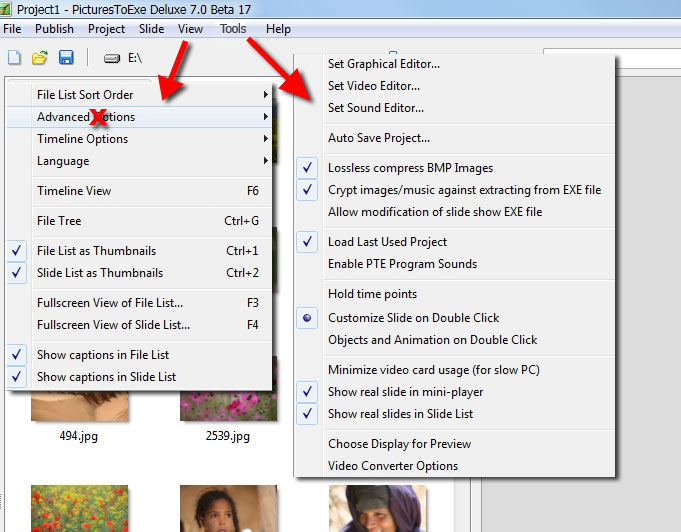
Task: Toggle Crypt images/music against extracting option
Action: [454, 190]
